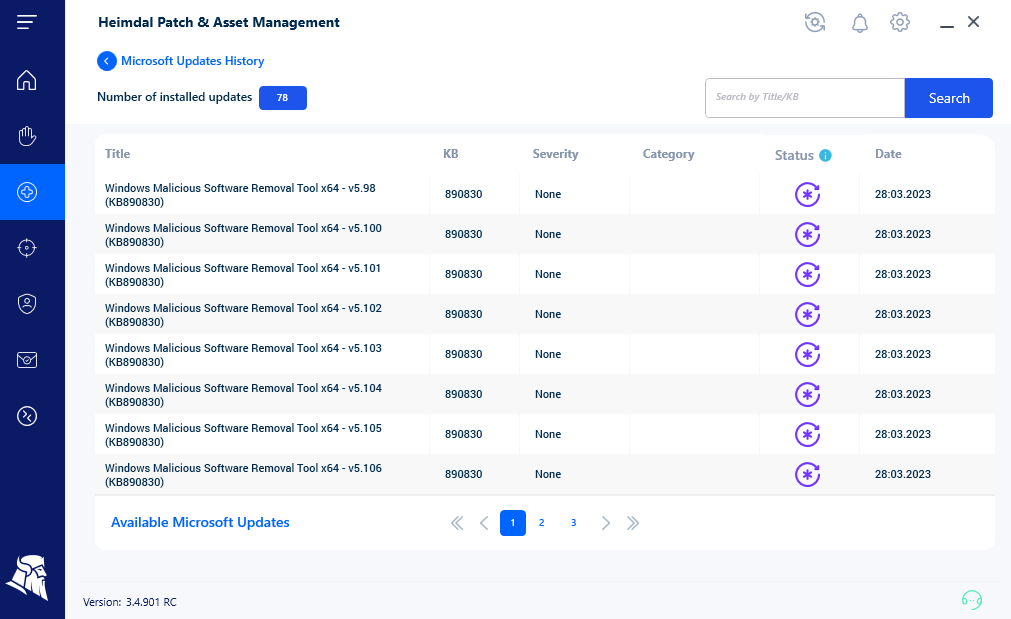Screen dimensions: 1011x619
Task: Jump to the first page of results
Action: [457, 523]
